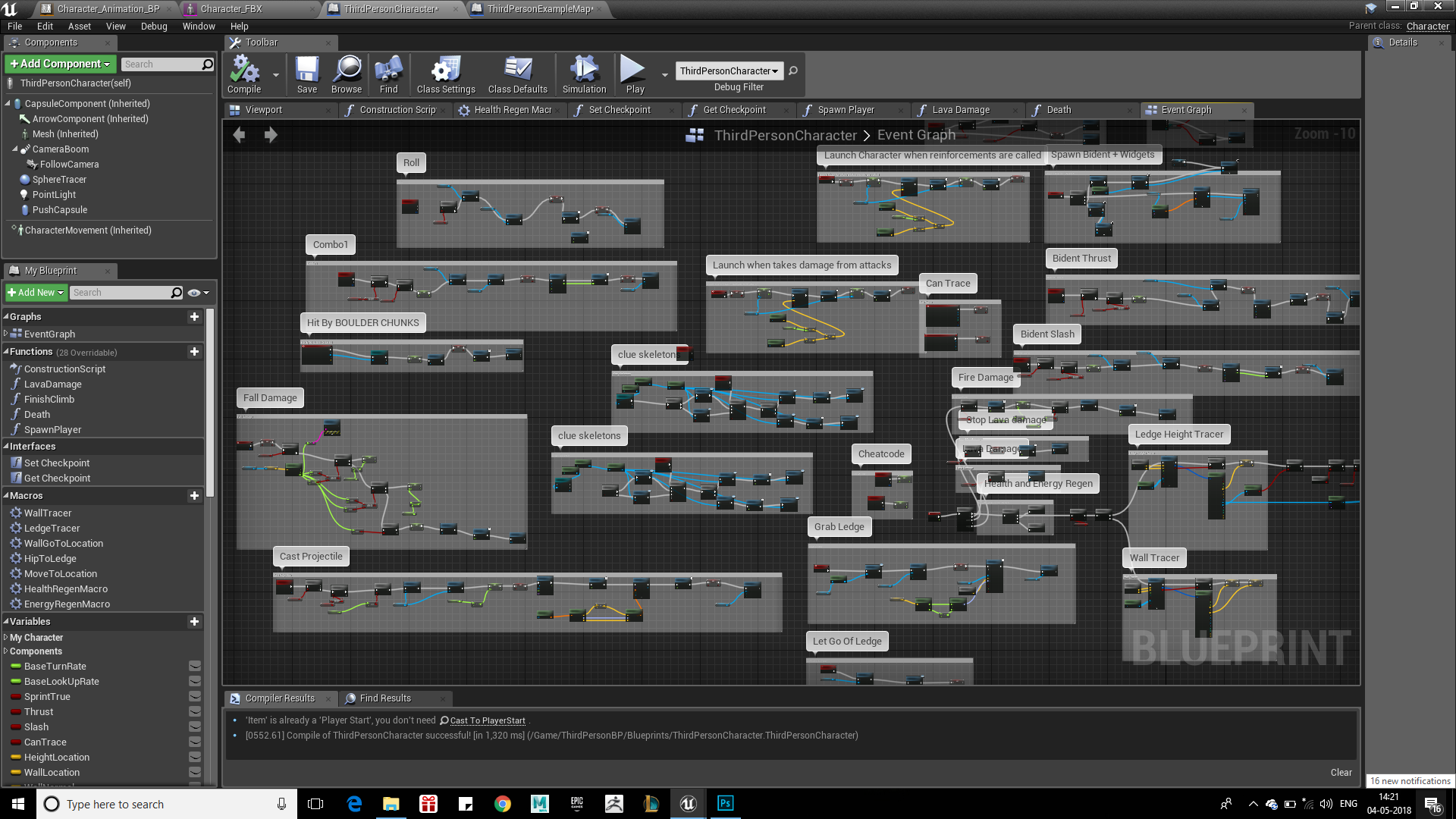Open Class Settings
The height and width of the screenshot is (819, 1456).
446,74
